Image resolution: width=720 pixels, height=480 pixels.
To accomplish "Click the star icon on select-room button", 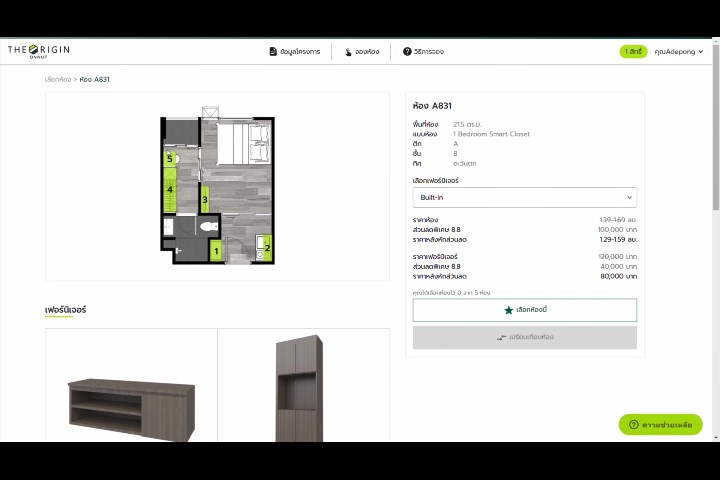I will point(508,310).
